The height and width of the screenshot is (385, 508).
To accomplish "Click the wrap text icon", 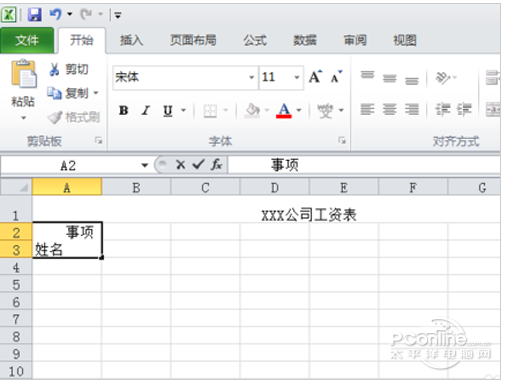I will [x=493, y=77].
